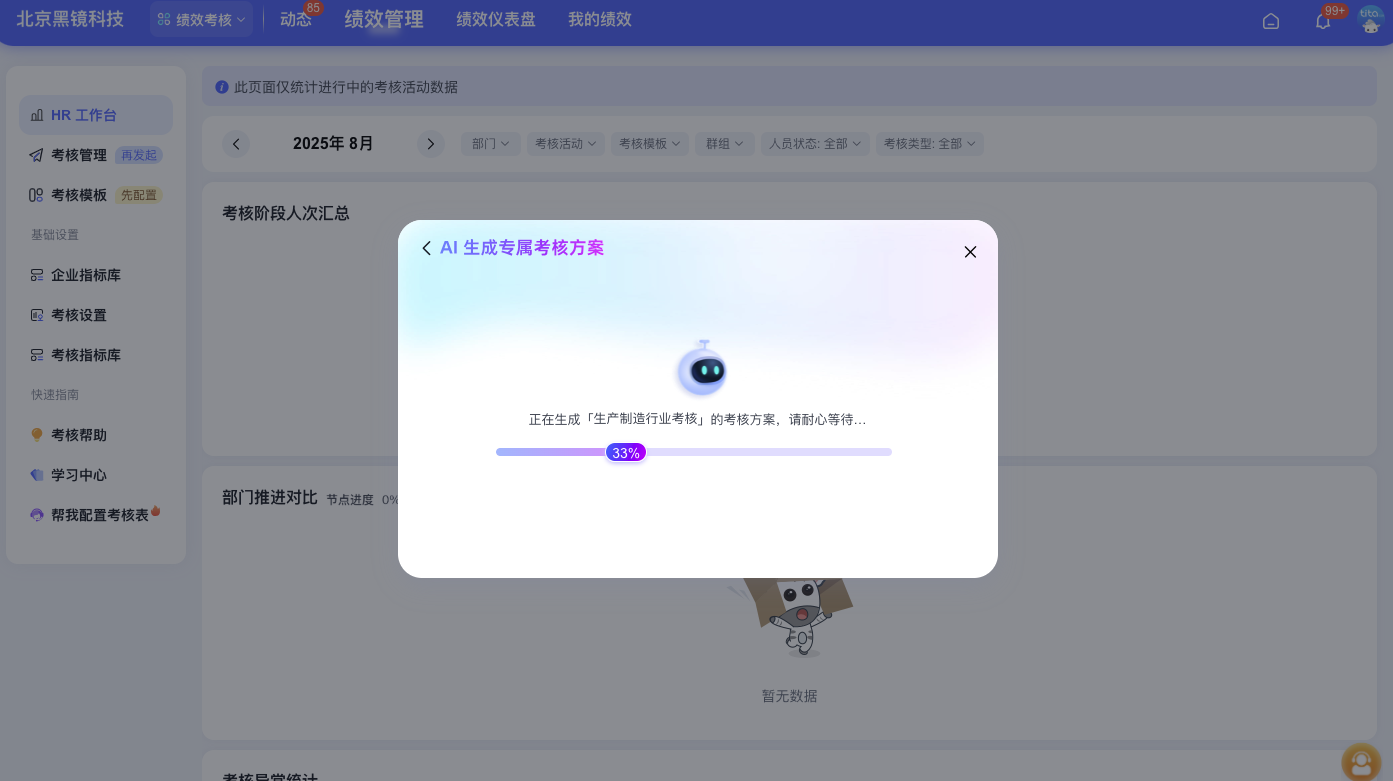Click the previous month arrow before 2025年8月
This screenshot has height=781, width=1393.
click(x=236, y=144)
